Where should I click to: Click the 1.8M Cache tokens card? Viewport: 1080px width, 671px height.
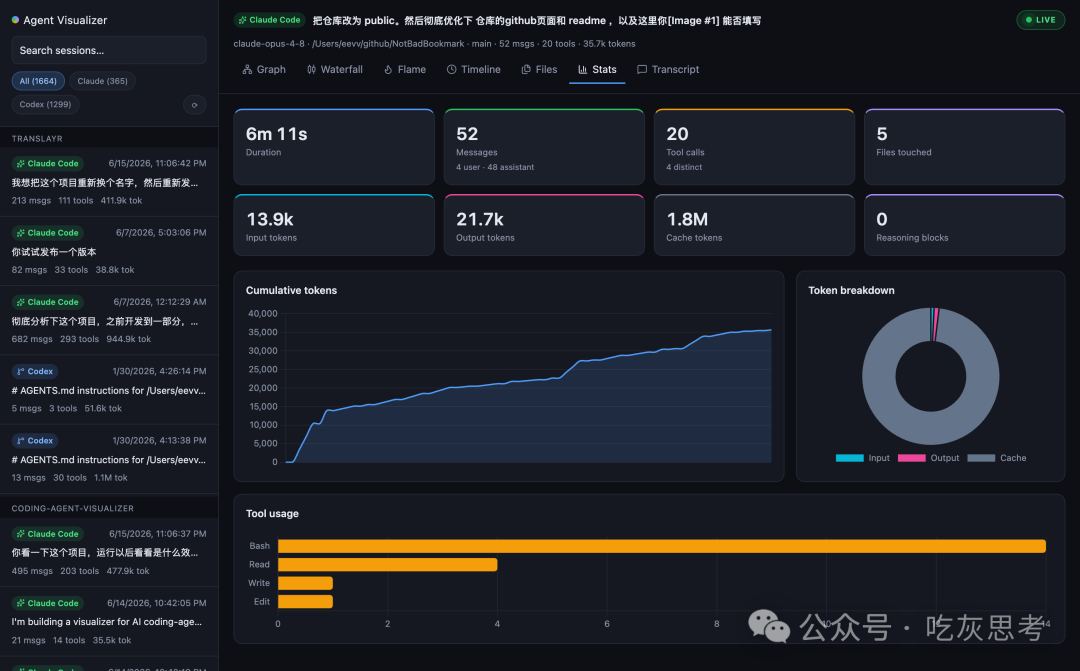[754, 225]
